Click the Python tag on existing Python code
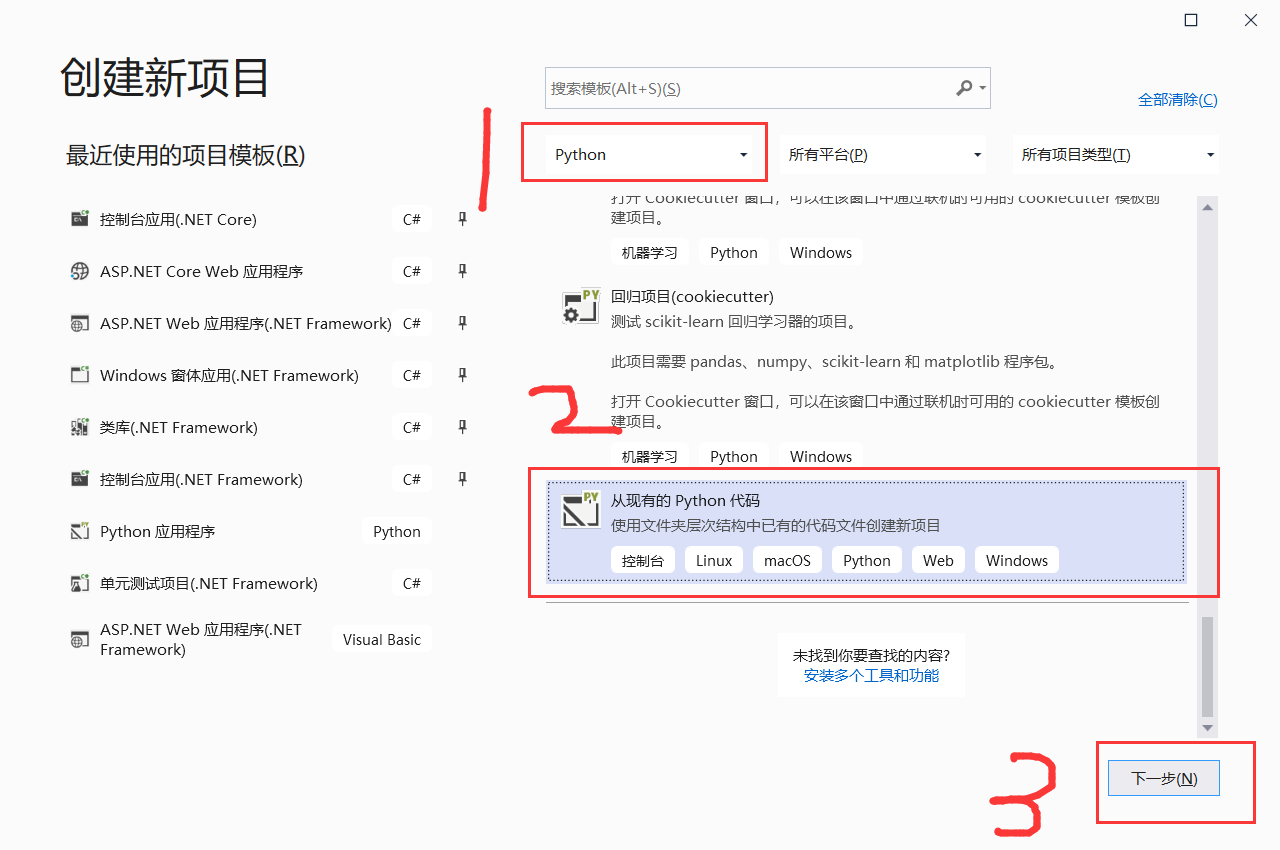Screen dimensions: 1280x850 867,560
